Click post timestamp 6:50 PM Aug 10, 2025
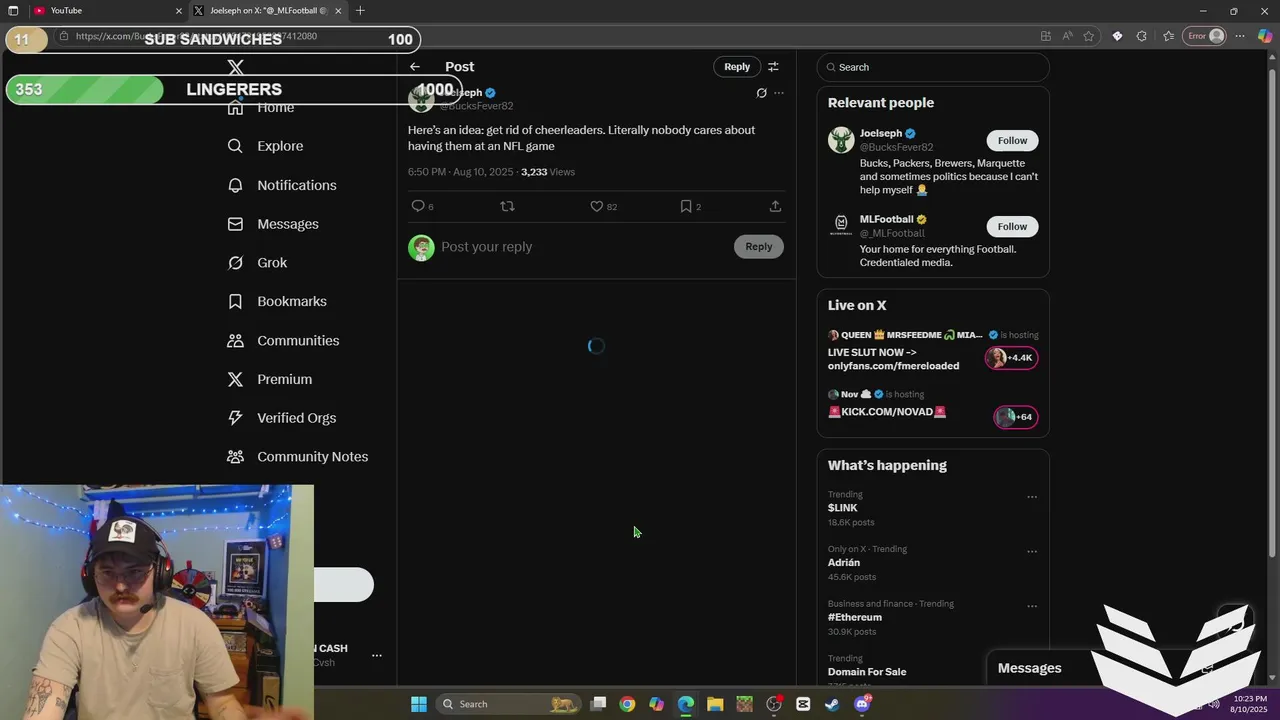The image size is (1280, 720). [x=460, y=172]
